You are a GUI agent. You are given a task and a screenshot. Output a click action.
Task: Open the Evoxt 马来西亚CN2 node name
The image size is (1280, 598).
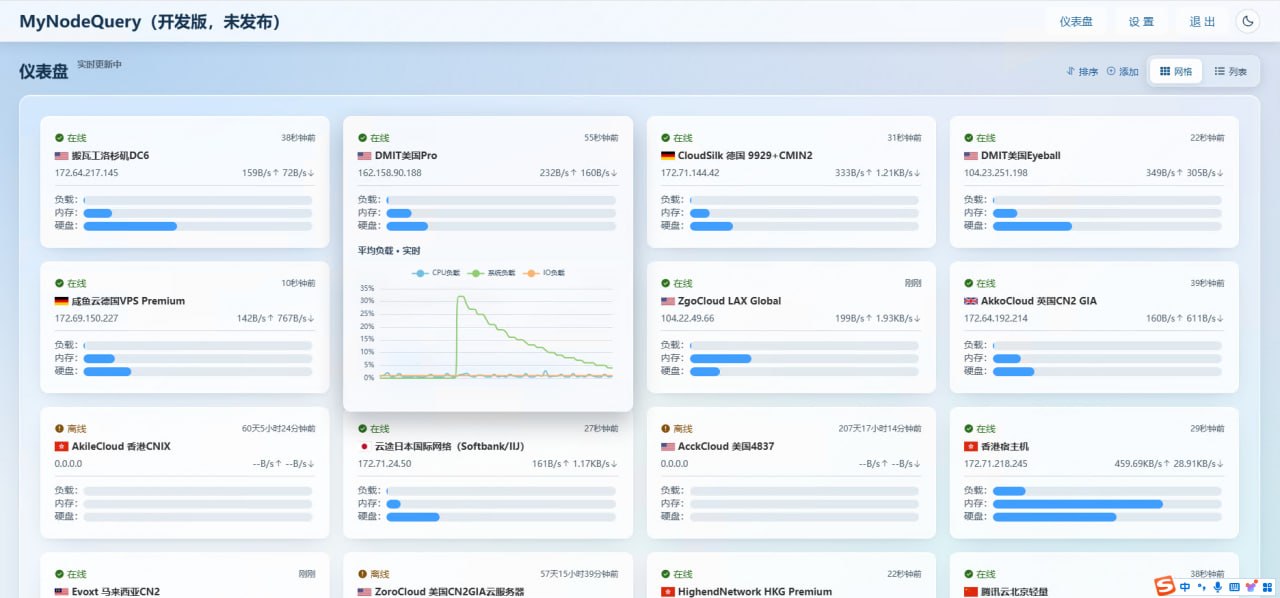[115, 591]
